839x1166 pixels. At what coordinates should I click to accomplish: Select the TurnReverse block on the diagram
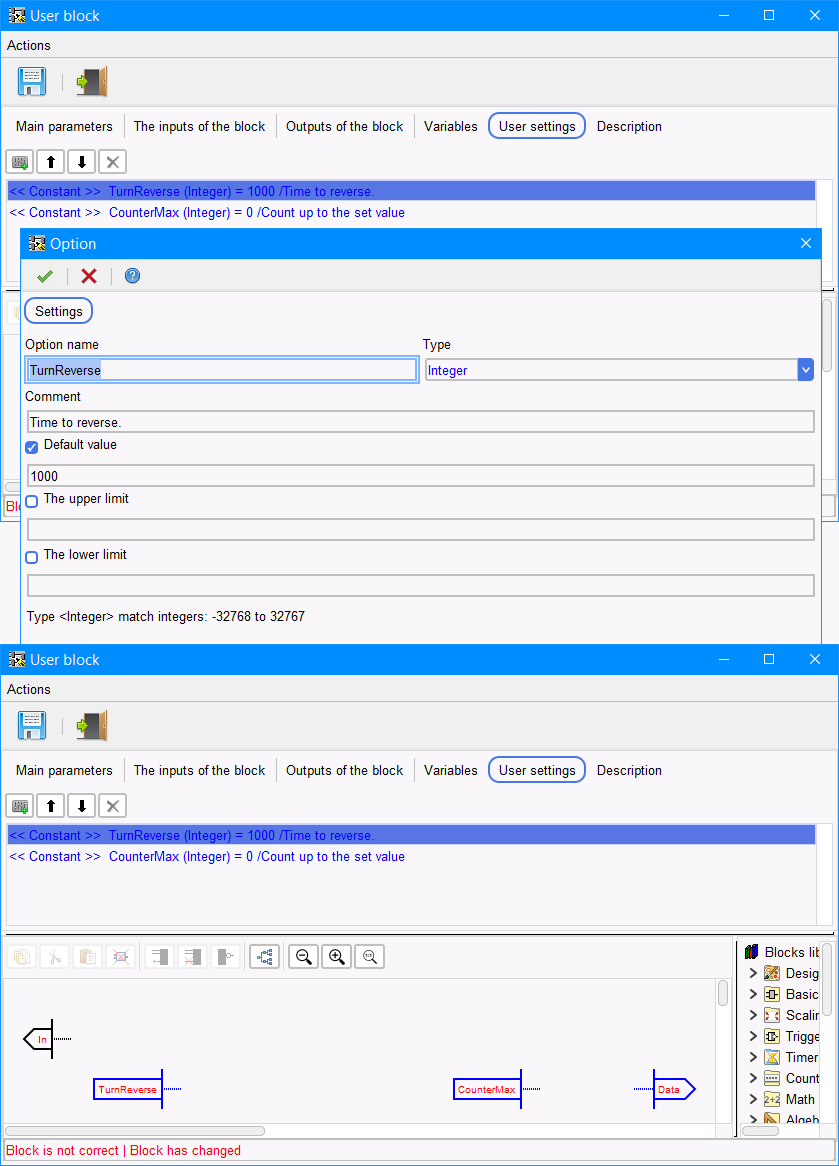click(x=127, y=1089)
